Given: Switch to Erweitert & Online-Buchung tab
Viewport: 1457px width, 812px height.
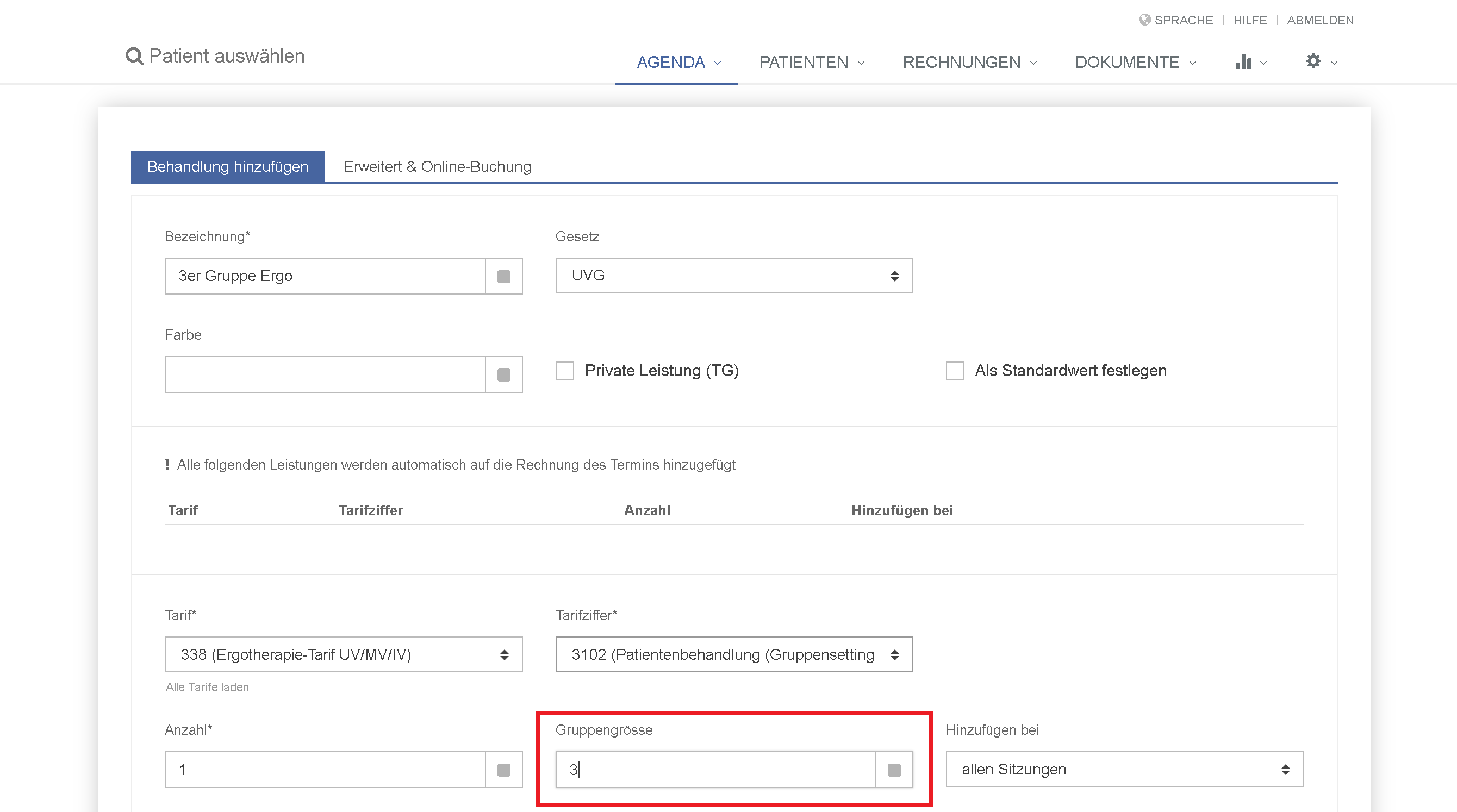Looking at the screenshot, I should pos(437,167).
